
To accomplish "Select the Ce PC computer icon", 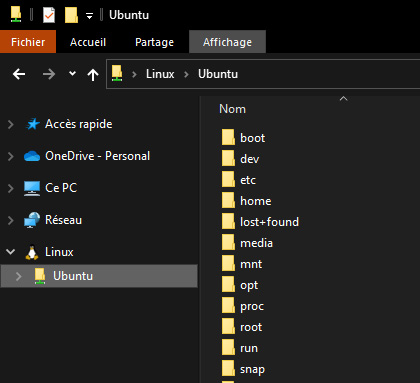I will pos(32,188).
